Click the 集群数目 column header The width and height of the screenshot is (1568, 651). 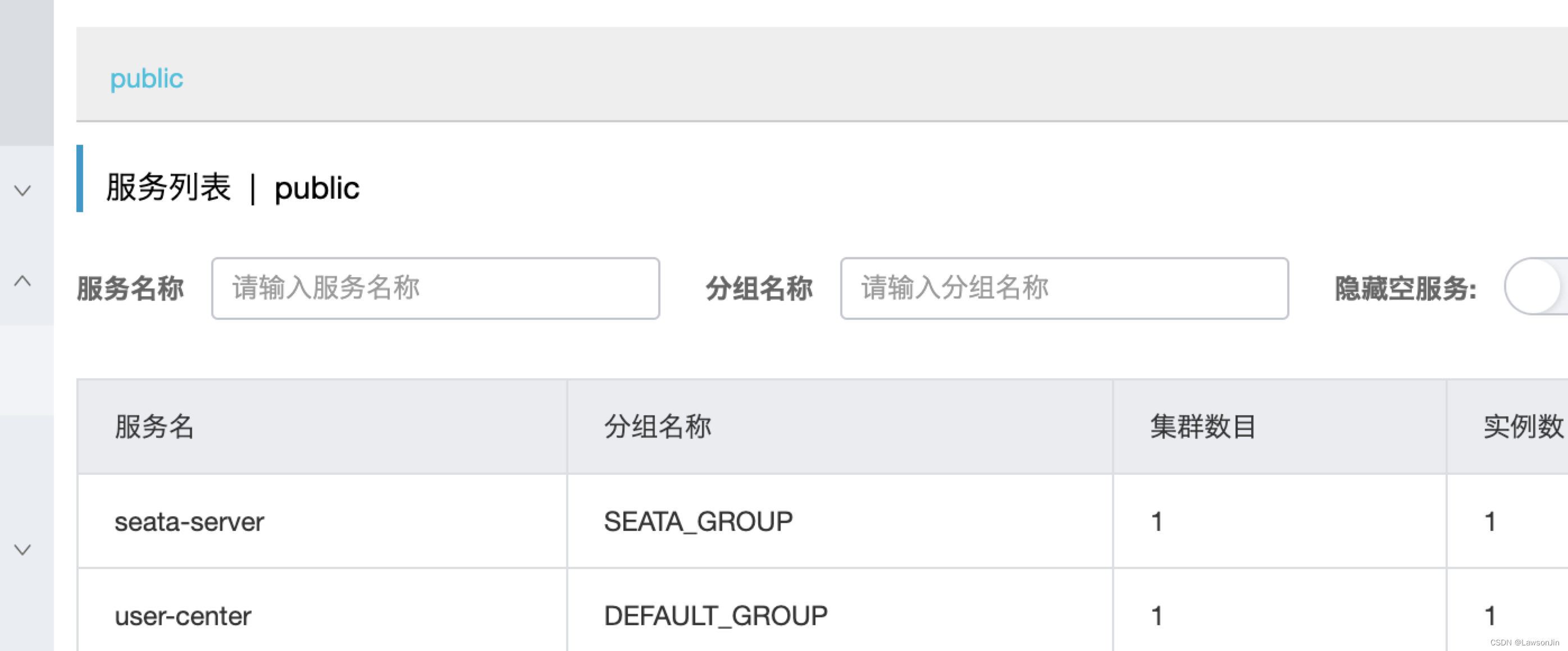1204,427
